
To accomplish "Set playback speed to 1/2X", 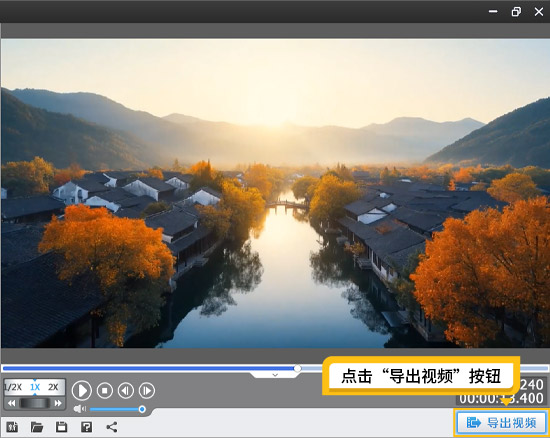I will (13, 387).
